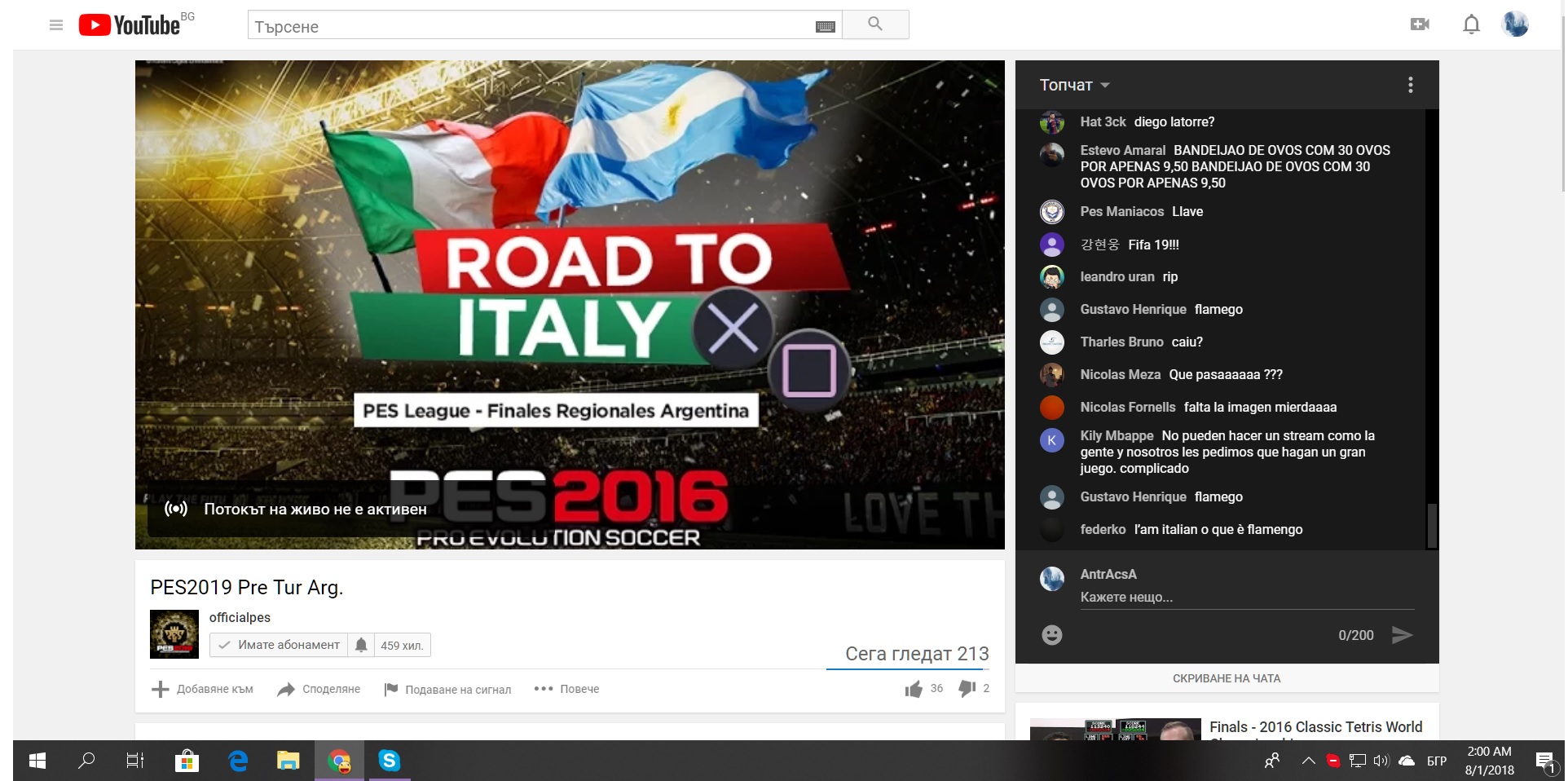The image size is (1568, 781).
Task: Click Pes Maniacos avatar in chat
Action: click(x=1052, y=212)
